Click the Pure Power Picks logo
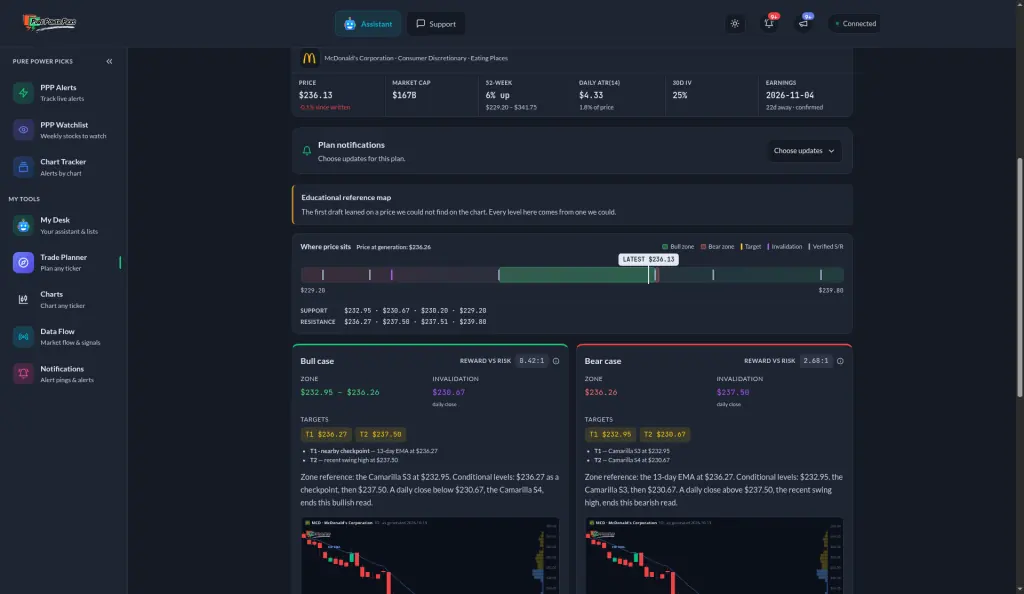This screenshot has width=1024, height=594. point(50,23)
